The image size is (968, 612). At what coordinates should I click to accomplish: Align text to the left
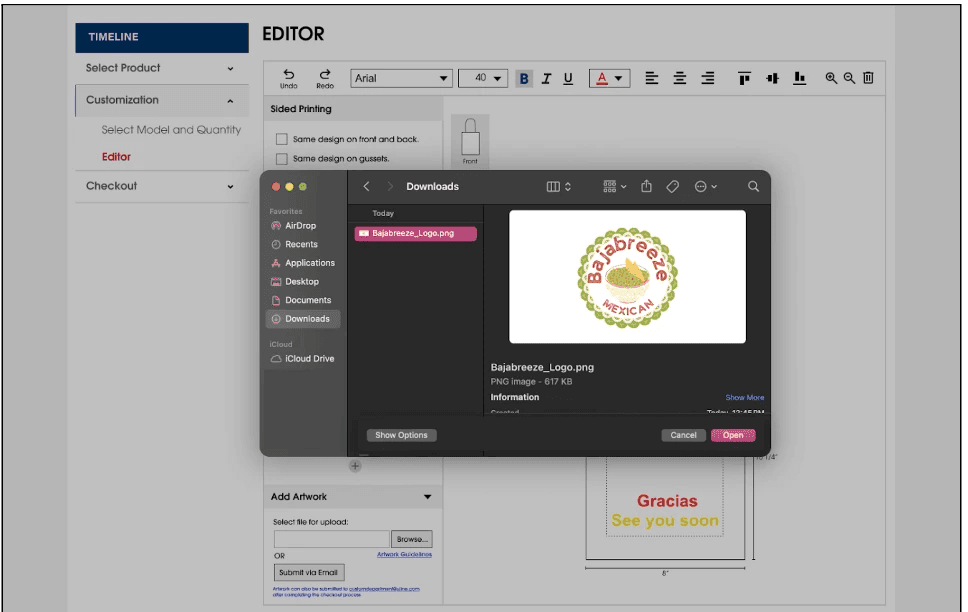click(x=651, y=78)
